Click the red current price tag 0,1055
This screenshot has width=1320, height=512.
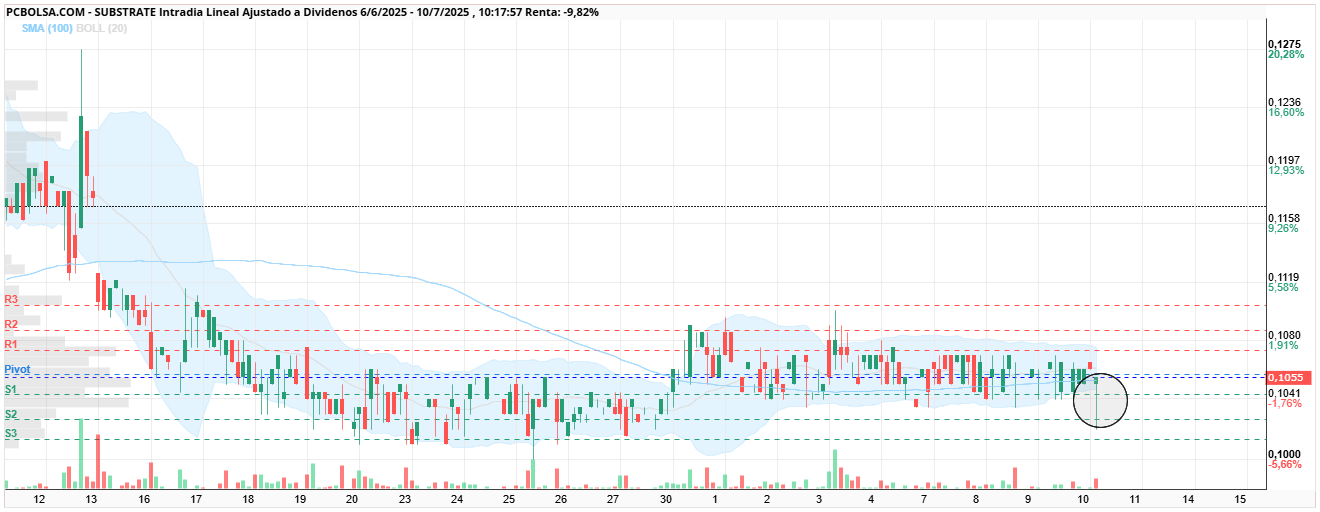[1289, 377]
